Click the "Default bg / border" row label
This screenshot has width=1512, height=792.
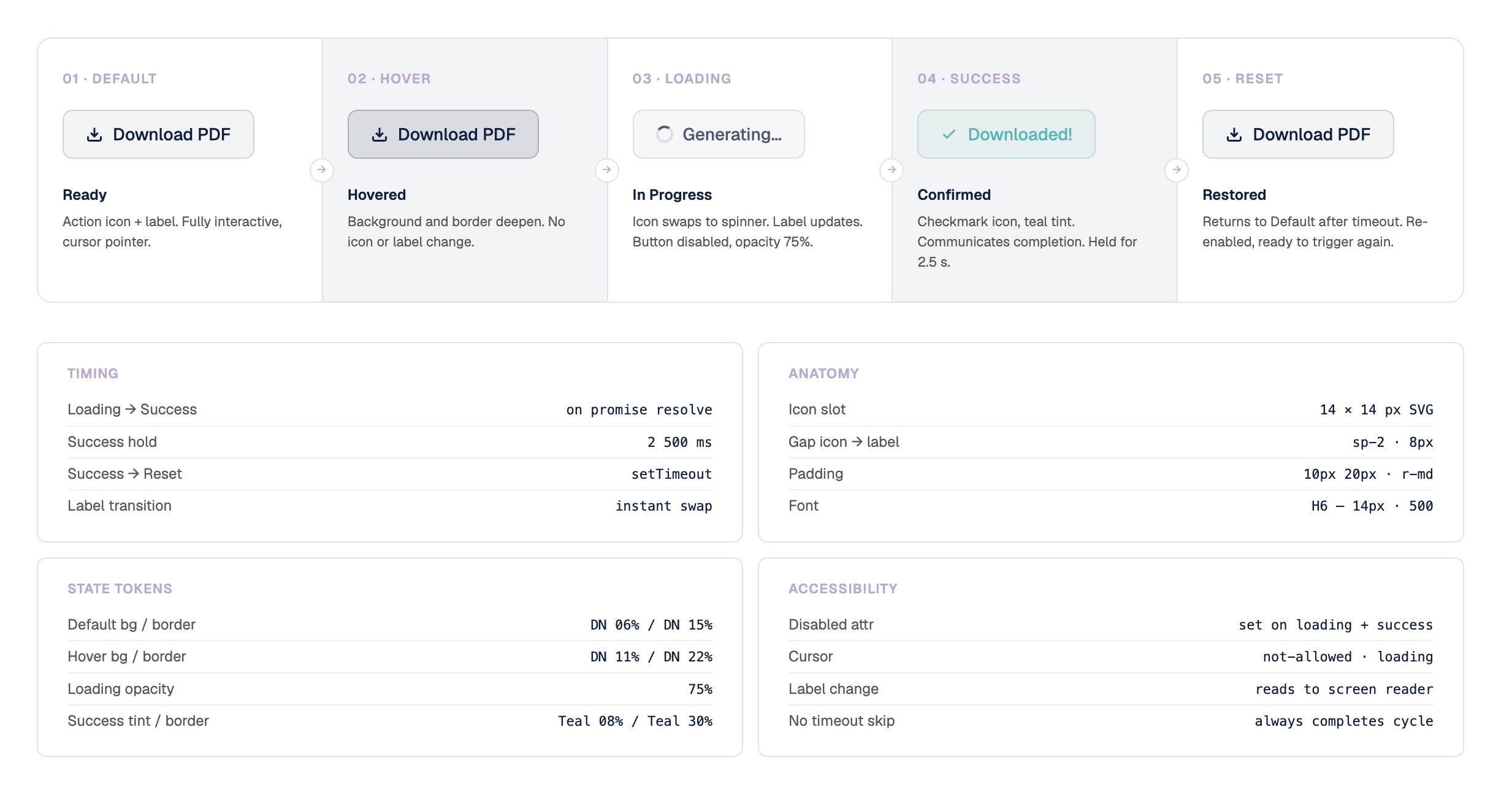point(131,625)
